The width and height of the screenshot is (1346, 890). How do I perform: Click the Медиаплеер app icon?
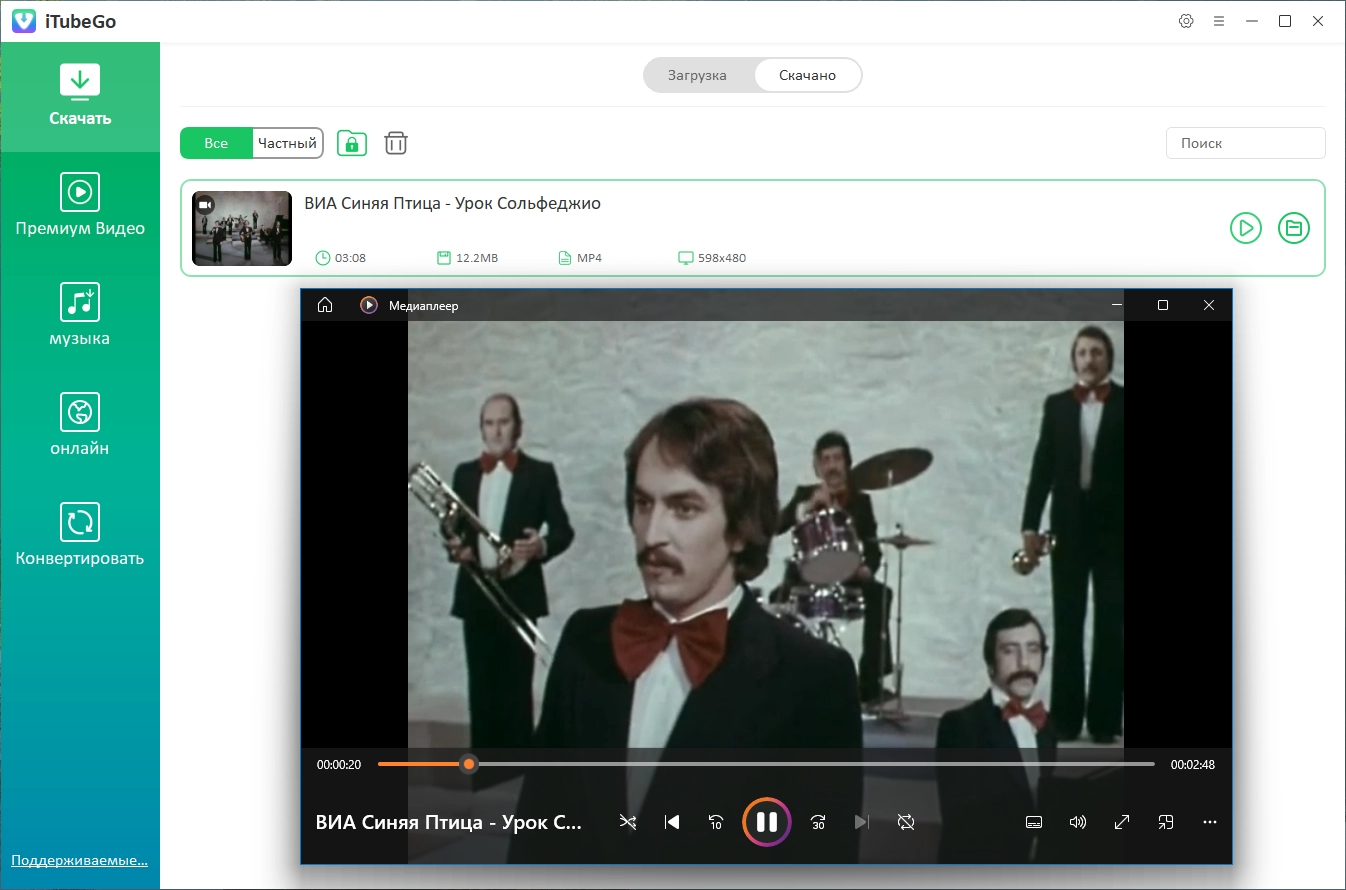click(x=369, y=305)
